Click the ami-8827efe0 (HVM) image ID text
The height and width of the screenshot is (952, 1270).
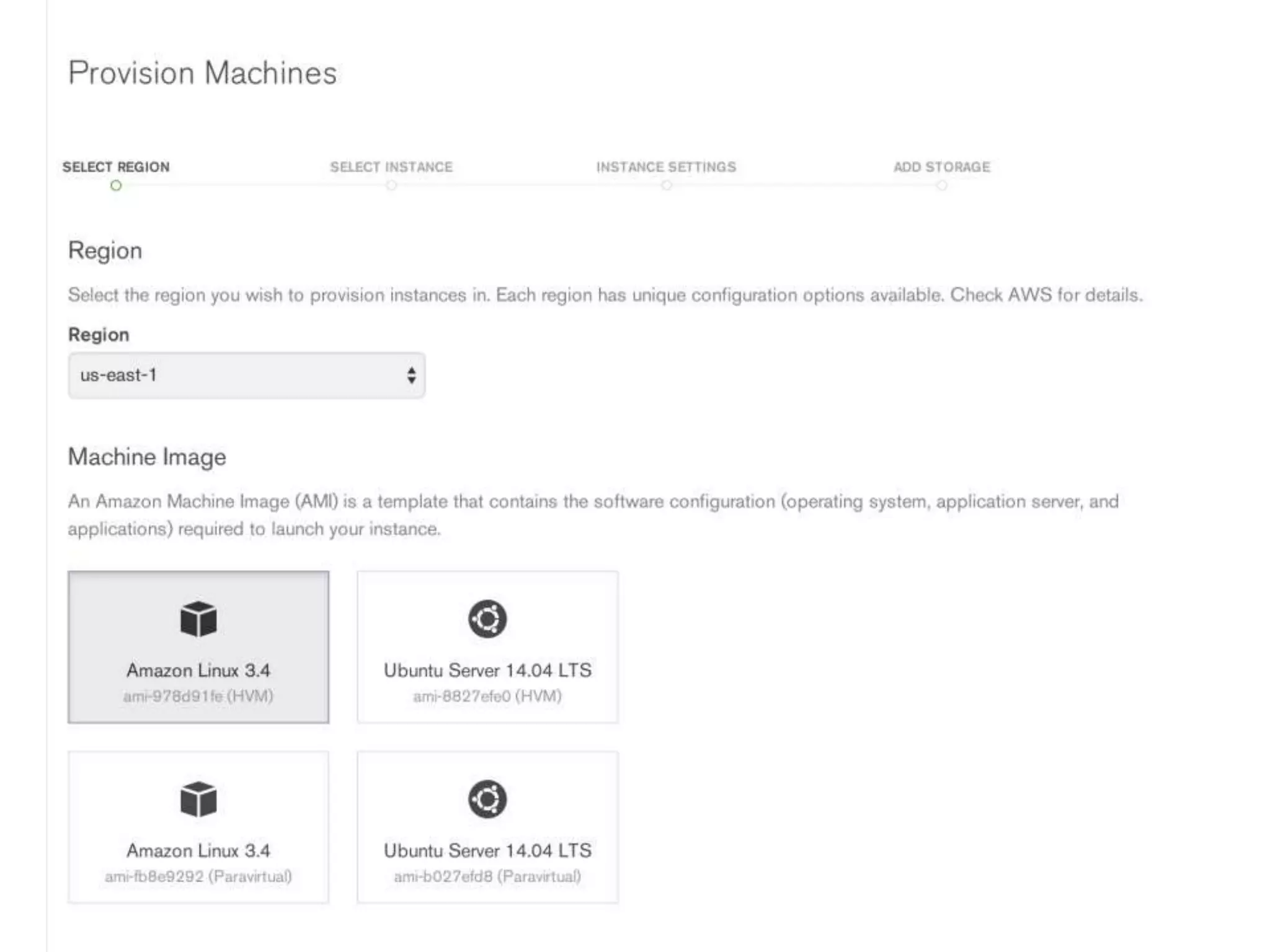487,696
